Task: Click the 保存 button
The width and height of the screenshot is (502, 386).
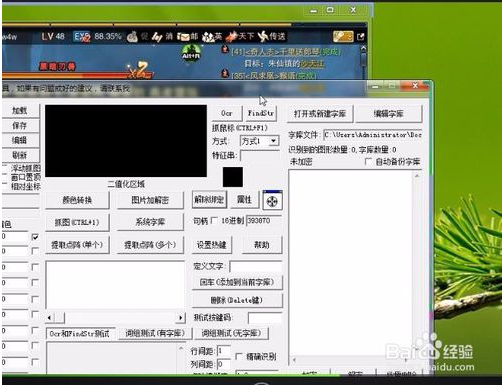Action: [20, 126]
